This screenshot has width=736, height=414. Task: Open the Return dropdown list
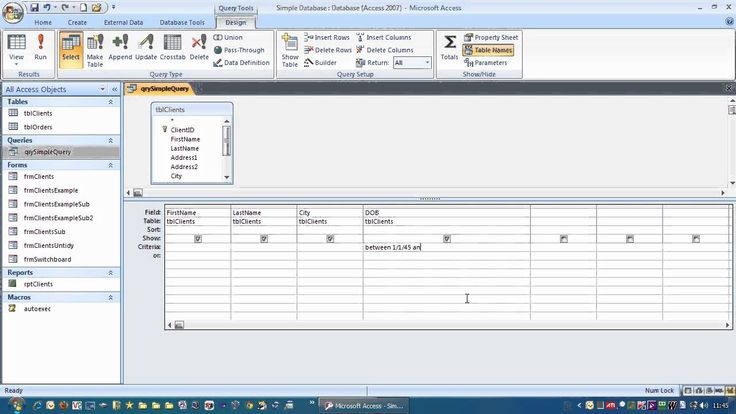tap(427, 62)
